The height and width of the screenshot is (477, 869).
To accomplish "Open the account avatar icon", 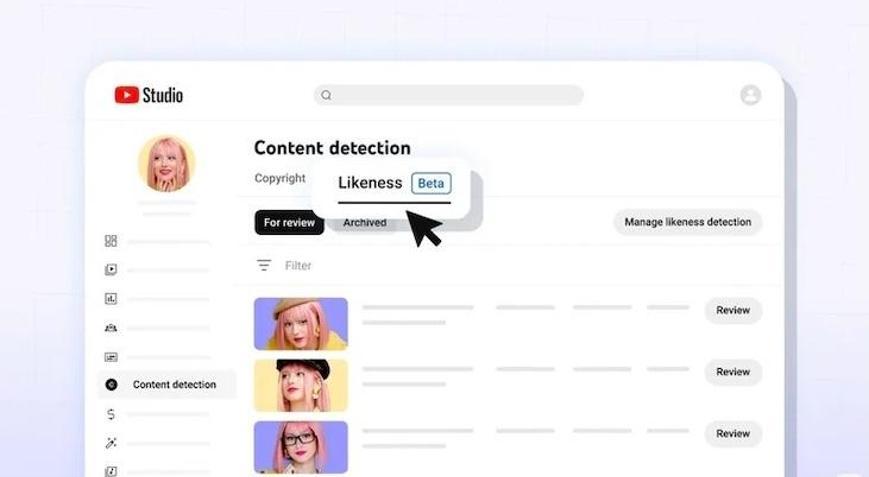I will pyautogui.click(x=750, y=95).
